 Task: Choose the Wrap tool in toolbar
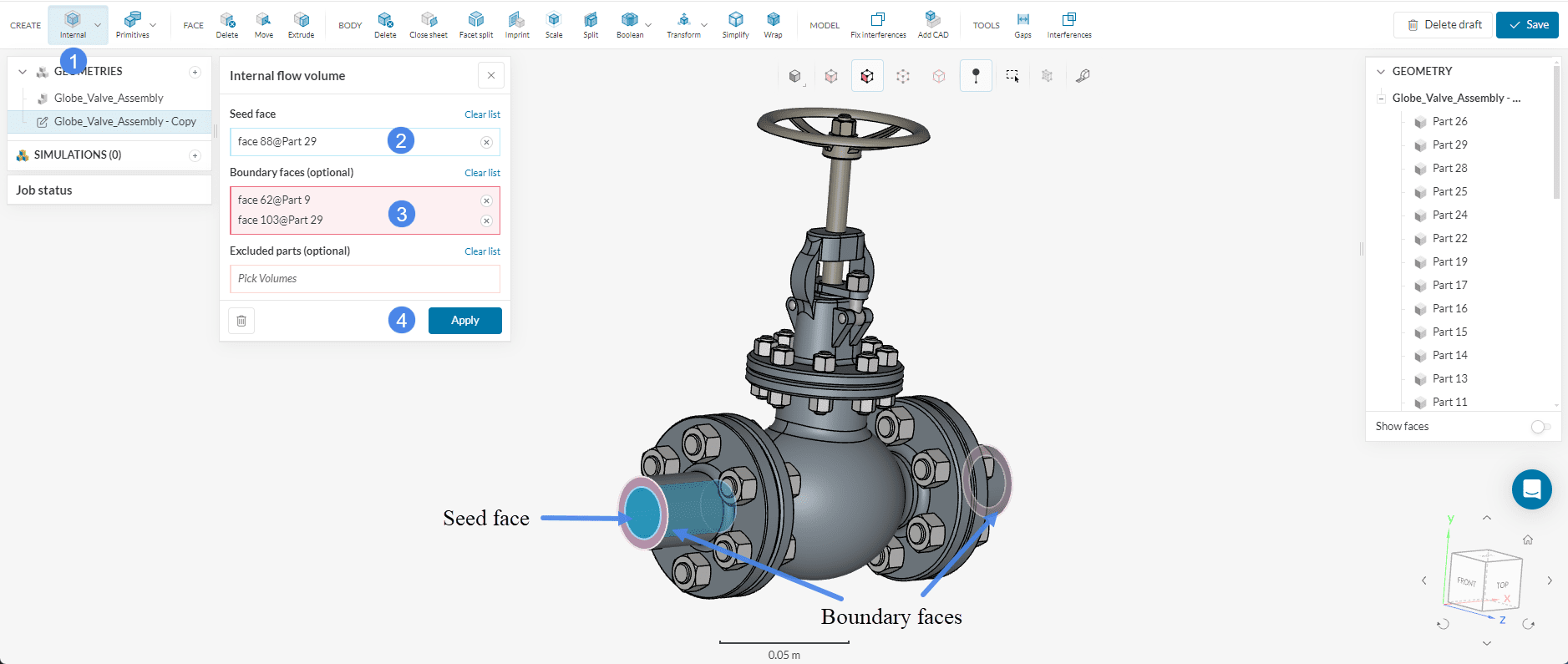[x=773, y=25]
